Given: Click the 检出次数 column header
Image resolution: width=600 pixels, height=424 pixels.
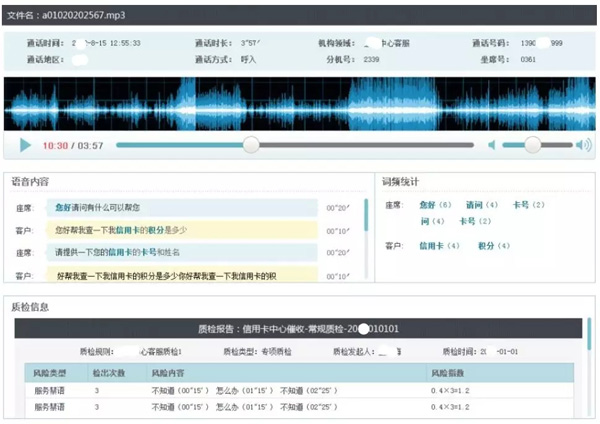Looking at the screenshot, I should pyautogui.click(x=108, y=372).
